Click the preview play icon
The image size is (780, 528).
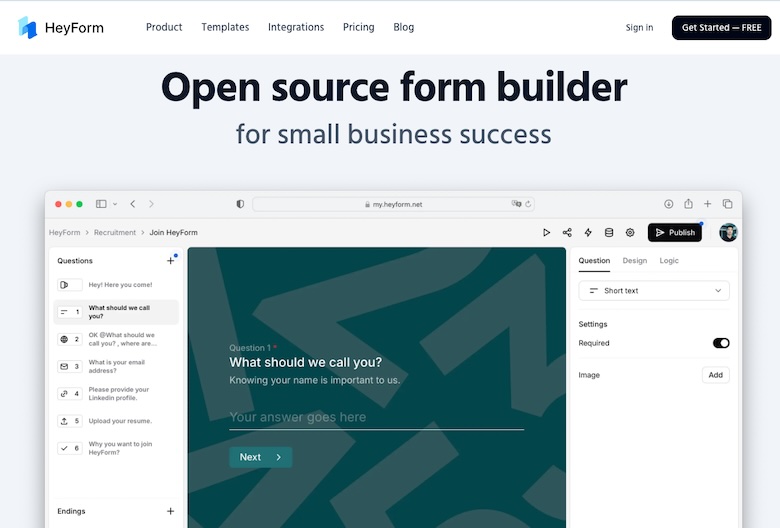click(x=546, y=232)
